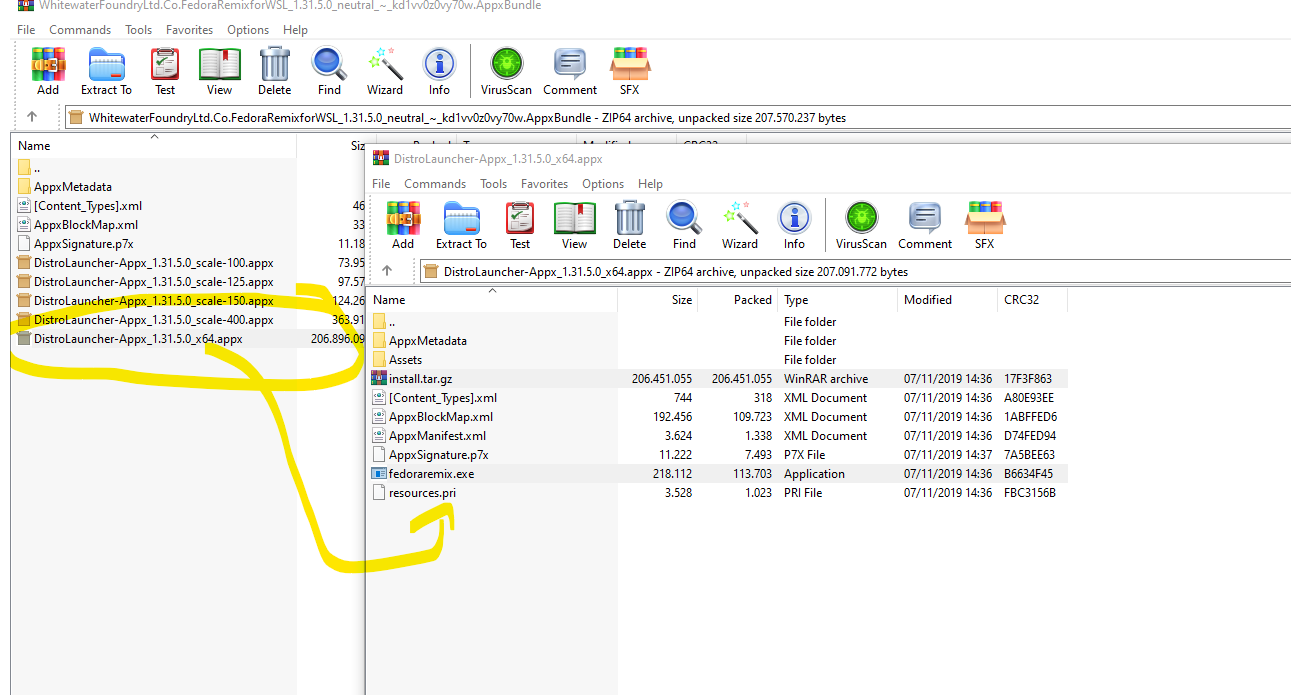Image resolution: width=1291 pixels, height=695 pixels.
Task: Click Test icon in the front x64.appx window
Action: pos(520,225)
